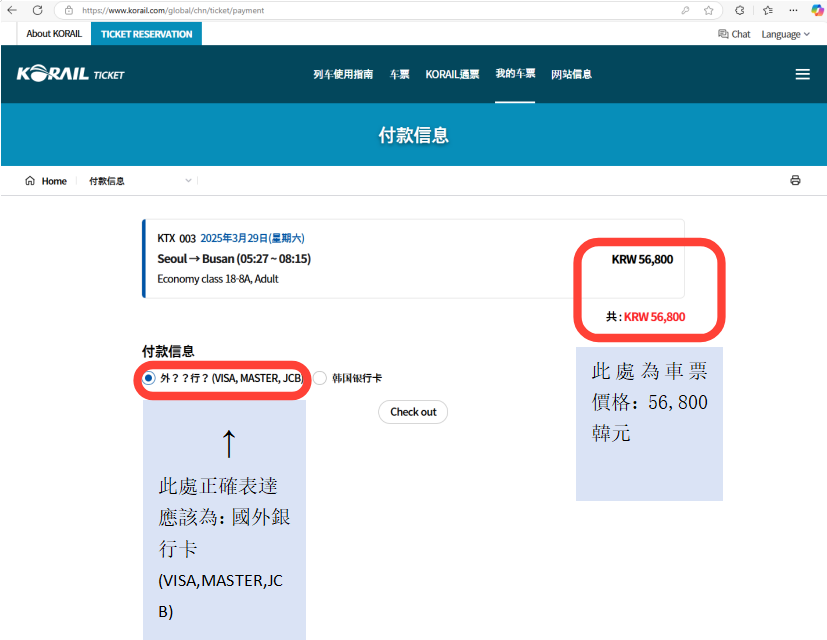Switch to the About KORAIL tab

[x=52, y=34]
